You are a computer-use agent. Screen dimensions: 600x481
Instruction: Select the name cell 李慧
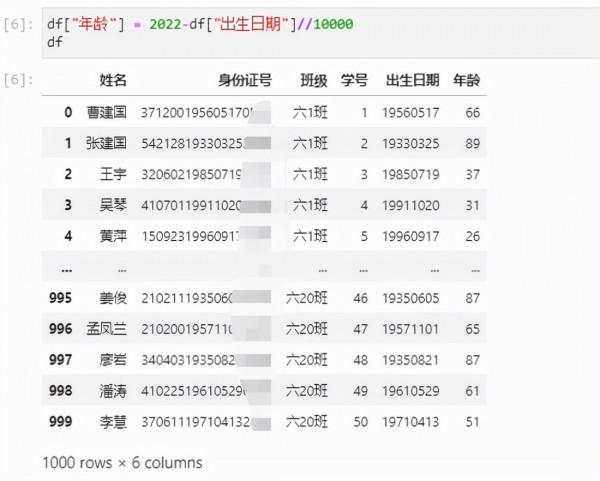[x=113, y=422]
